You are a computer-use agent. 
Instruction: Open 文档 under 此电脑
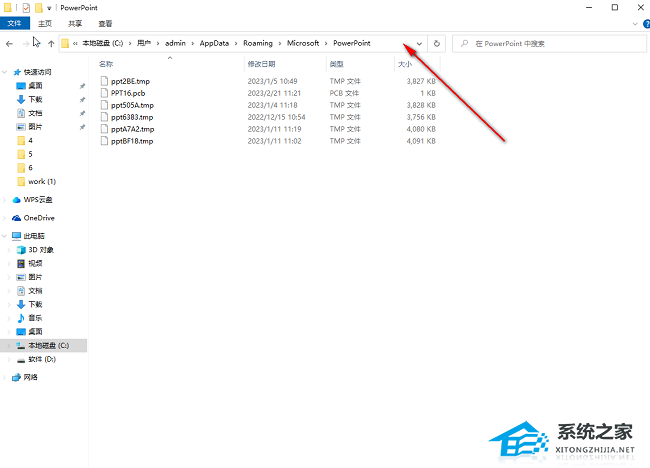(35, 291)
